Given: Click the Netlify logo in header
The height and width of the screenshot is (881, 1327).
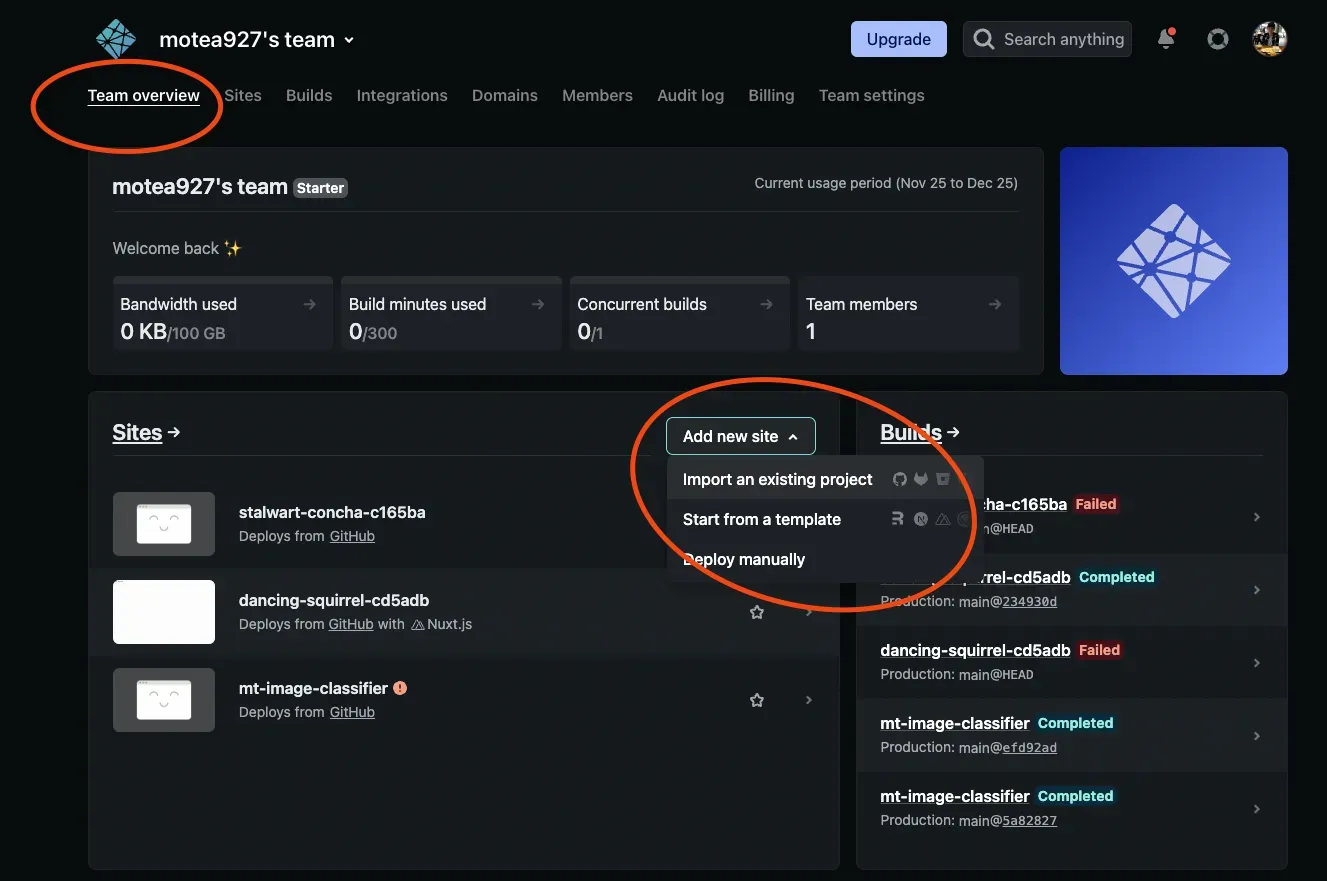Looking at the screenshot, I should 116,40.
